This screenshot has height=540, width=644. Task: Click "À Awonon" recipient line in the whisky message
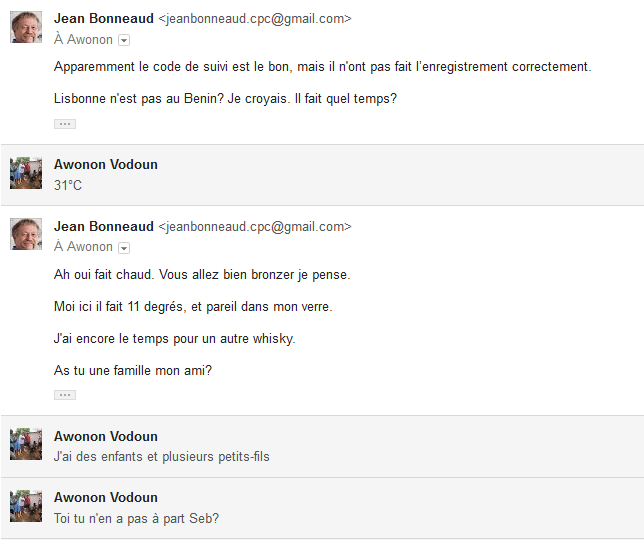coord(83,247)
